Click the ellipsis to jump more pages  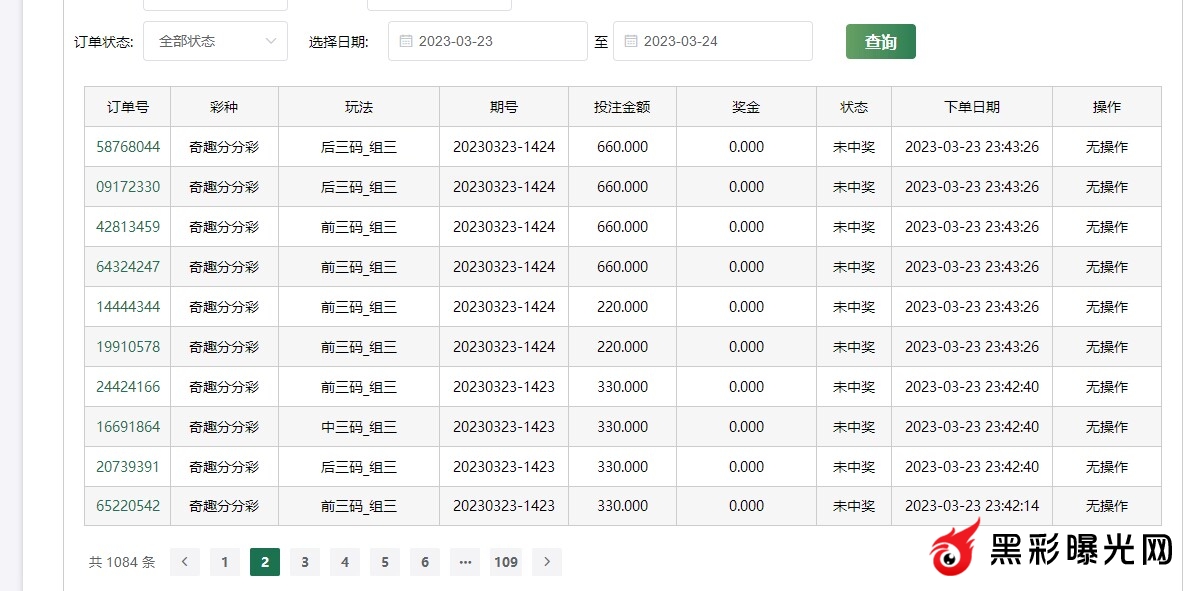[464, 562]
